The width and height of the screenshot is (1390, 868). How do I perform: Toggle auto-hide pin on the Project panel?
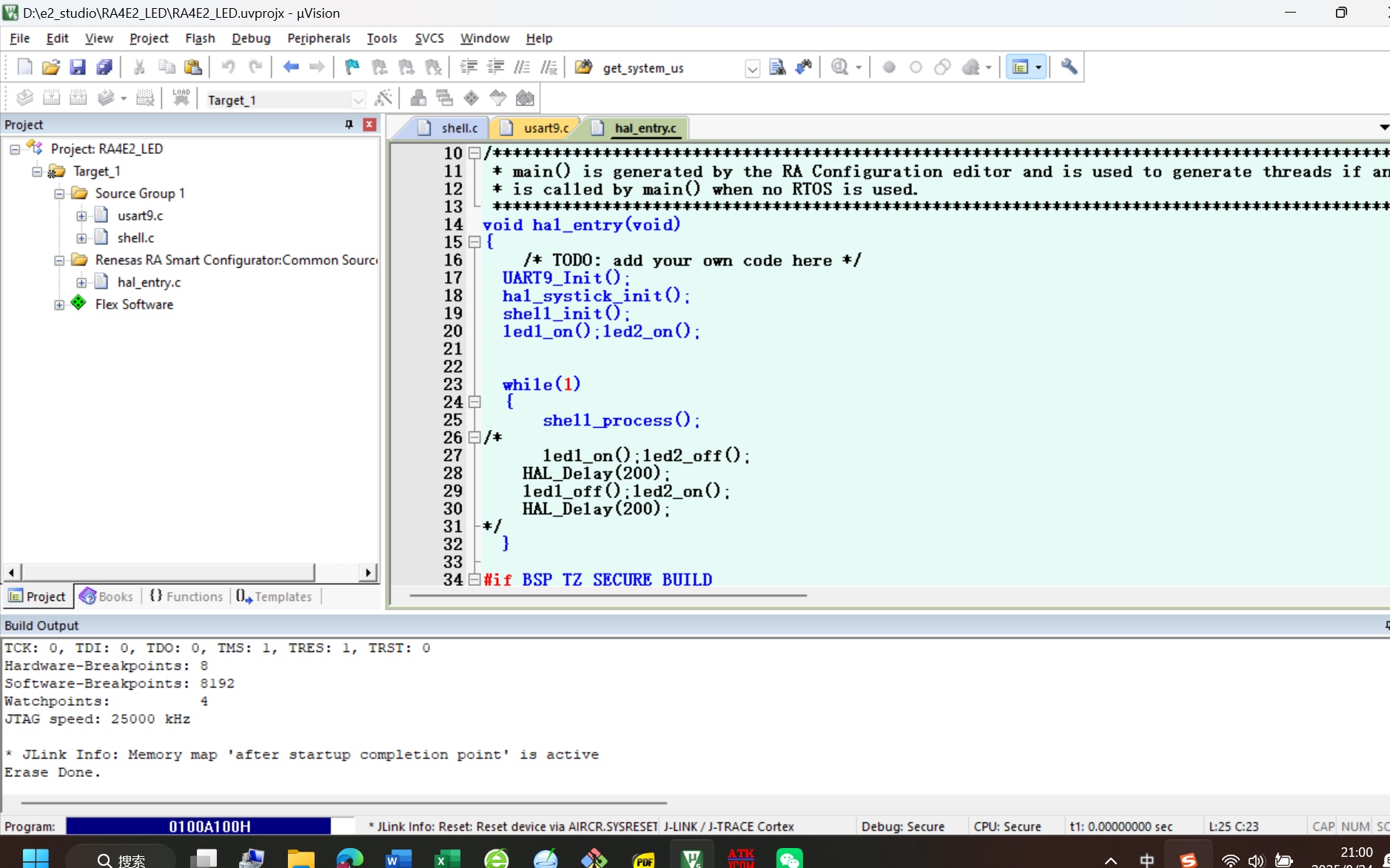coord(349,124)
